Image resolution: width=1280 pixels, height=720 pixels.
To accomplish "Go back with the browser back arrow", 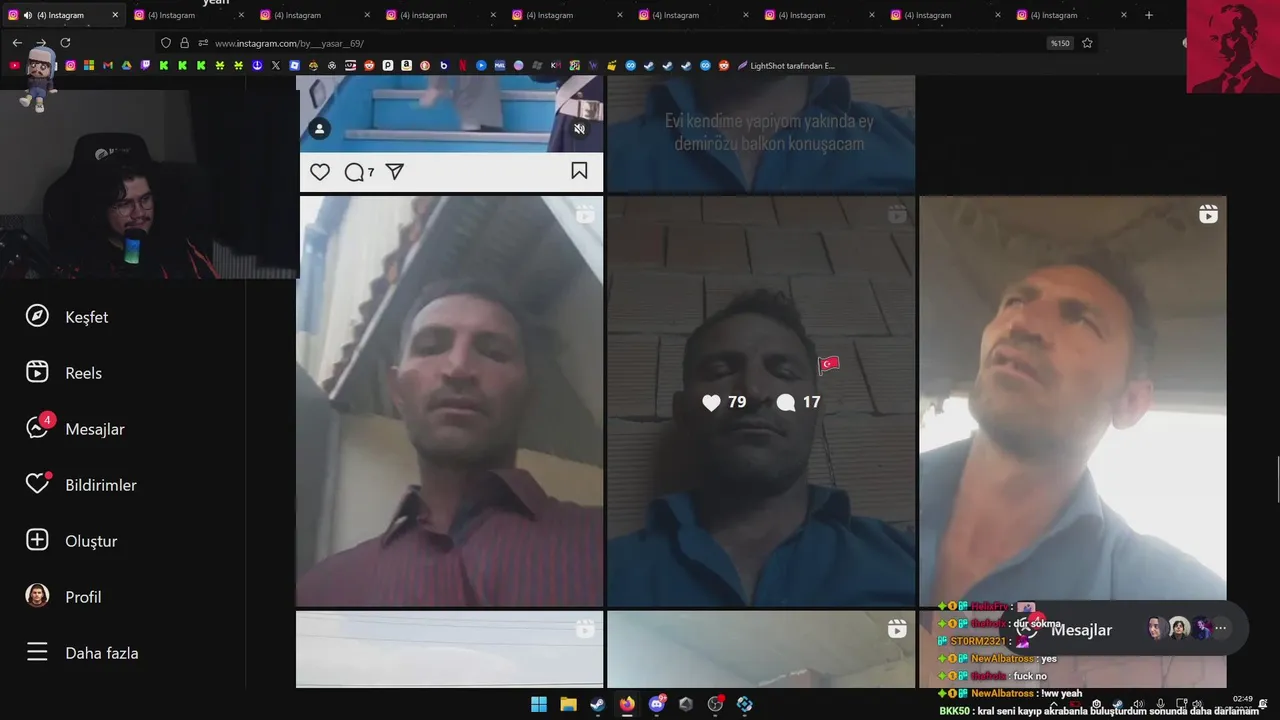I will tap(17, 43).
